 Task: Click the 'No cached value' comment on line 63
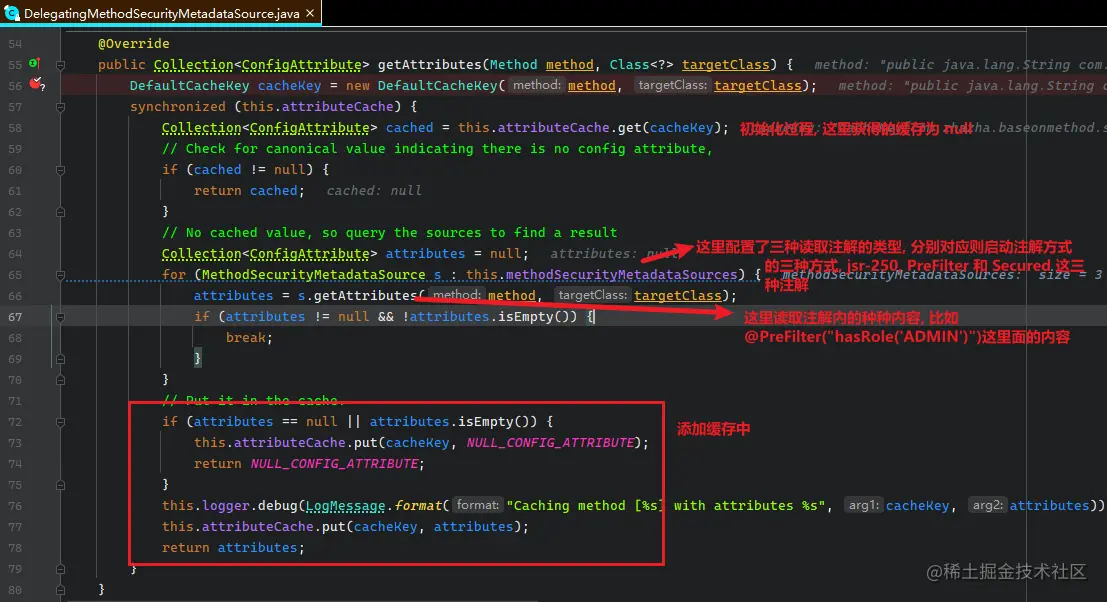coord(389,233)
